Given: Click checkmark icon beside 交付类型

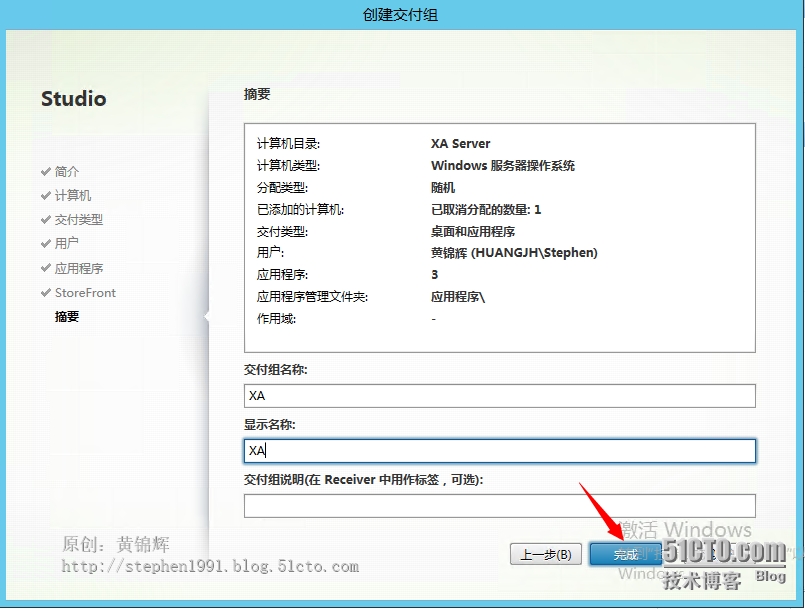Looking at the screenshot, I should tap(46, 220).
